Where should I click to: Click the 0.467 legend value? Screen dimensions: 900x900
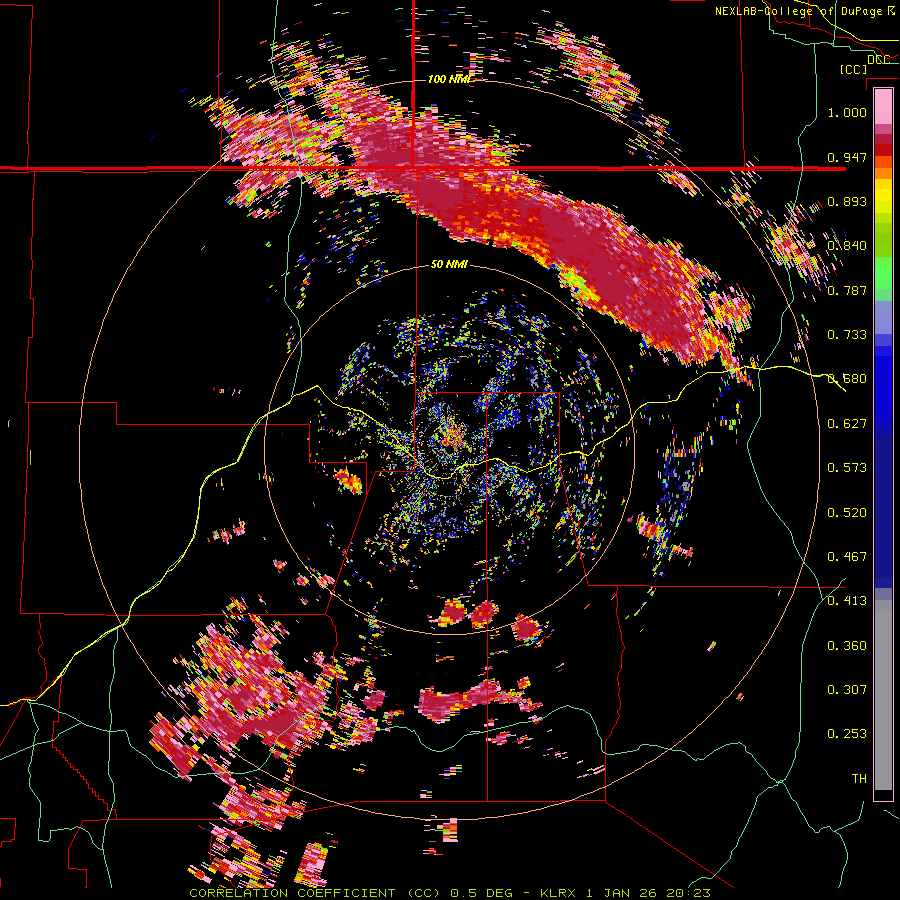[x=847, y=556]
